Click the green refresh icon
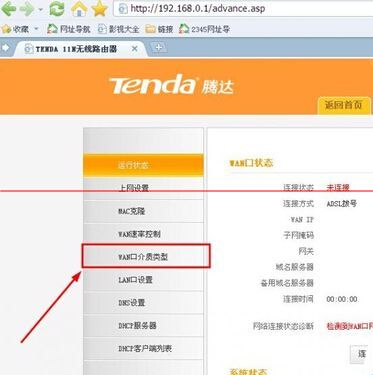 pos(57,9)
